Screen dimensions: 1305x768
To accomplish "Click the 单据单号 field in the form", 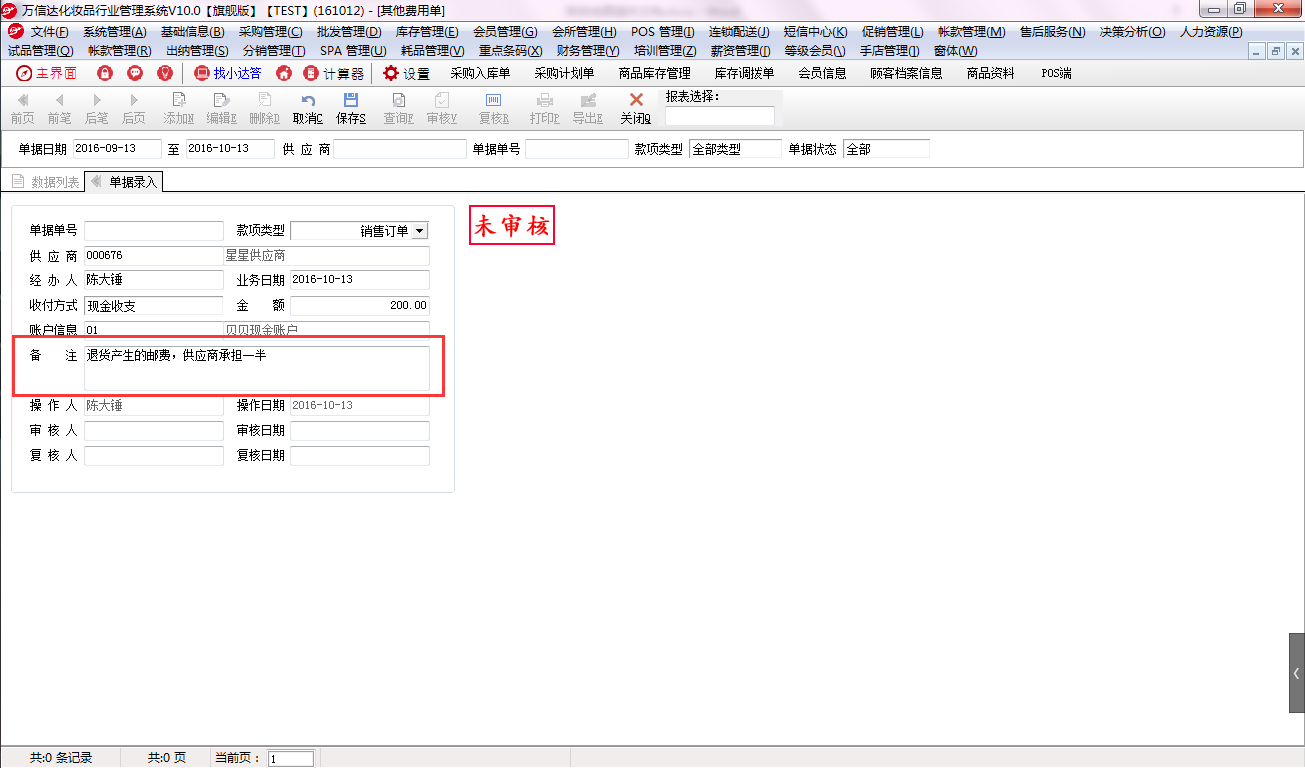I will click(x=154, y=231).
